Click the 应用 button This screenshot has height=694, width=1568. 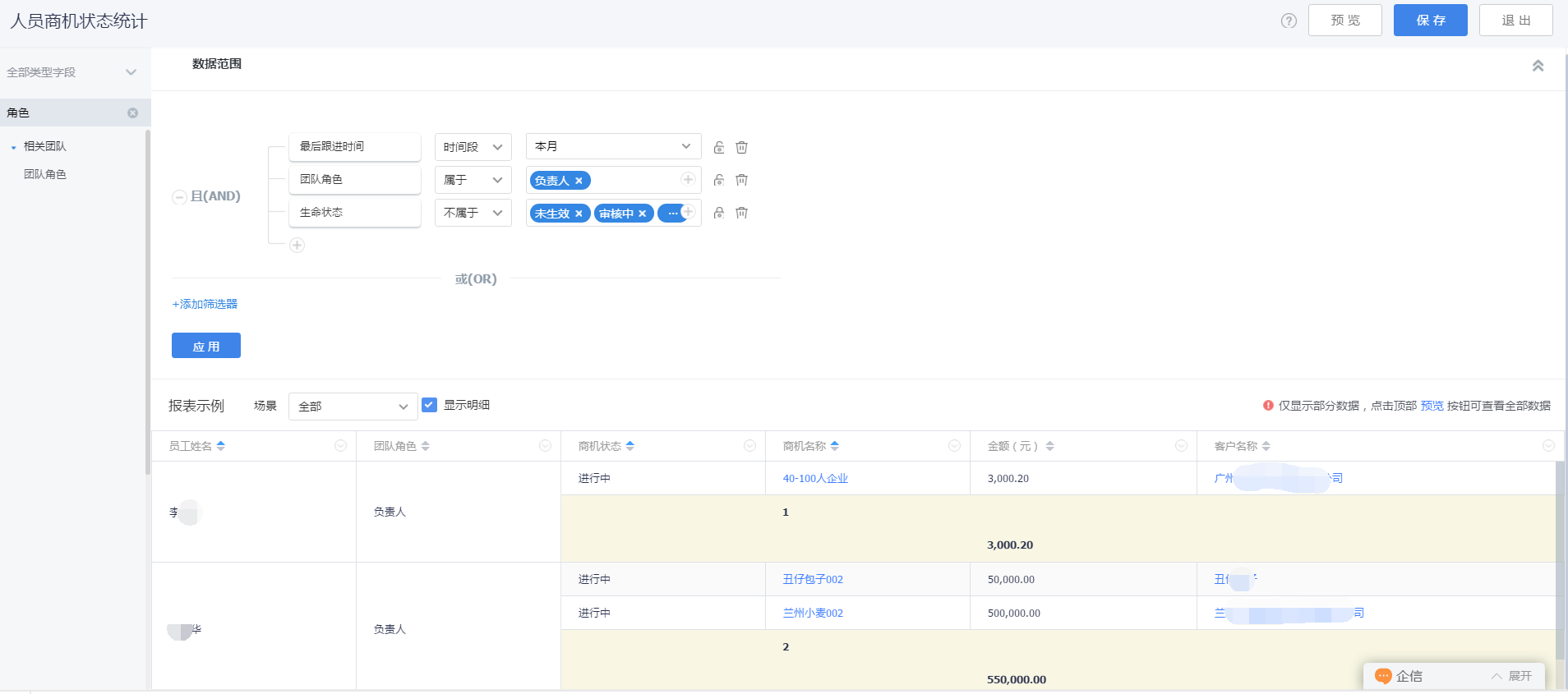(x=206, y=346)
